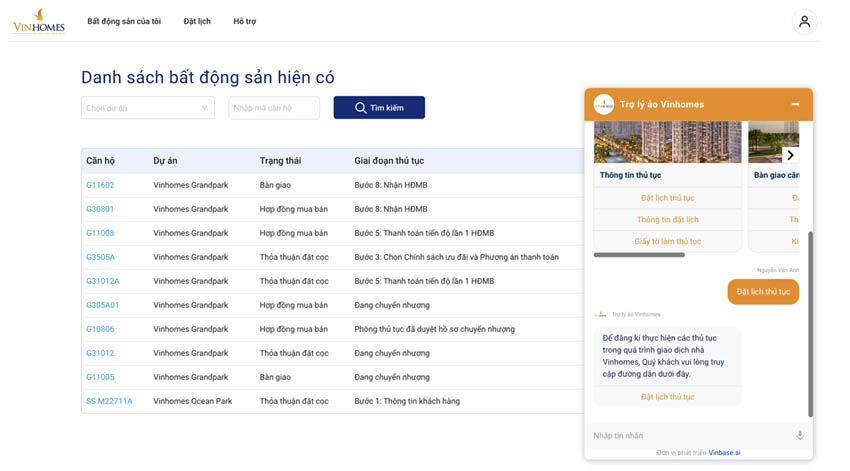Click 'Bước 3: Chọn Chính sách ưu đãi' cell
This screenshot has height=471, width=850.
(456, 257)
